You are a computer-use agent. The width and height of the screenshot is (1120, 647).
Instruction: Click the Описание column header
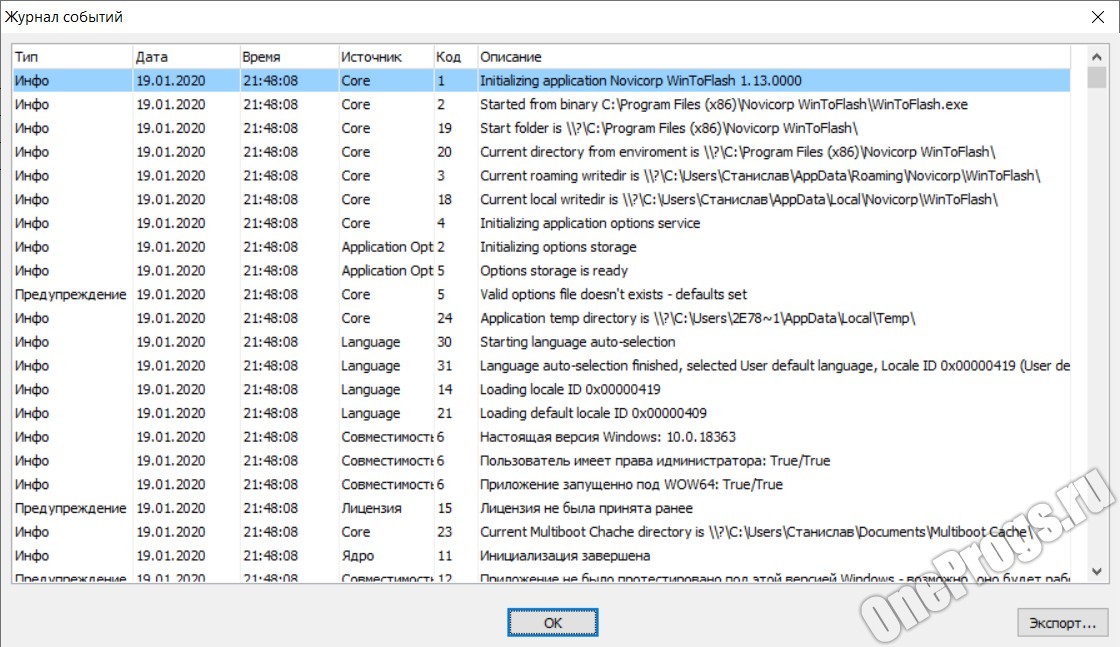point(770,57)
